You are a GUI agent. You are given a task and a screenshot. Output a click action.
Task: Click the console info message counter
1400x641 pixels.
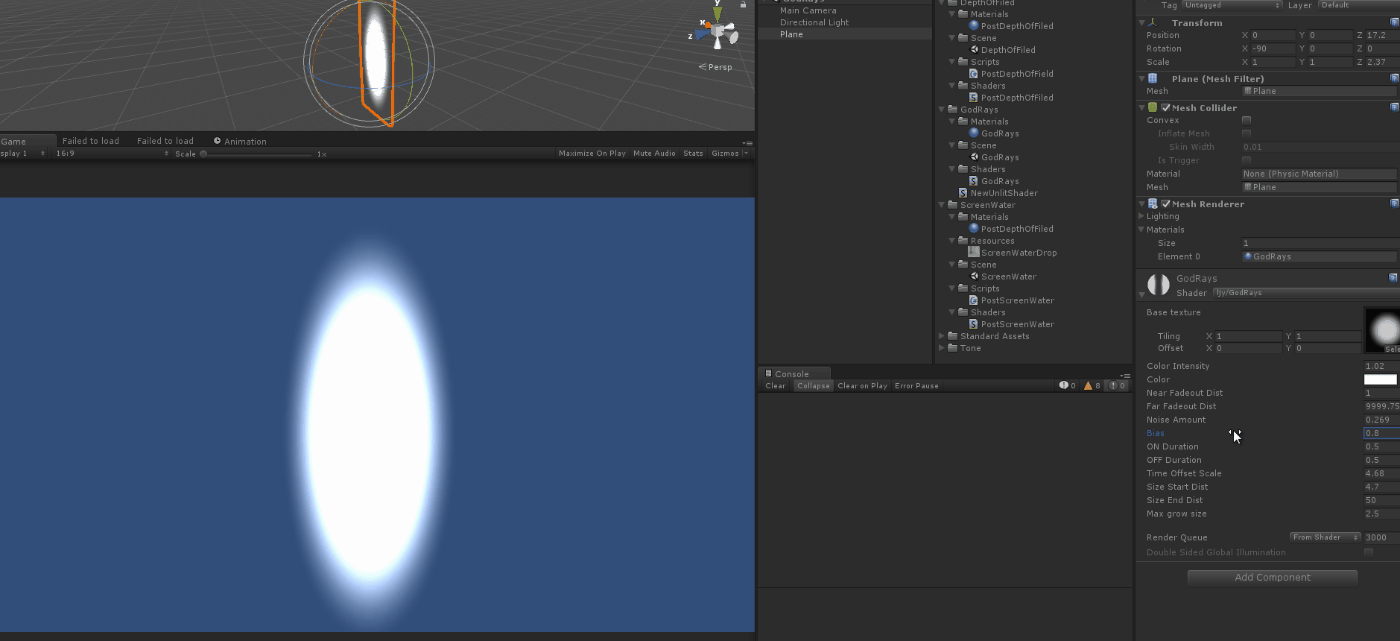point(1068,386)
